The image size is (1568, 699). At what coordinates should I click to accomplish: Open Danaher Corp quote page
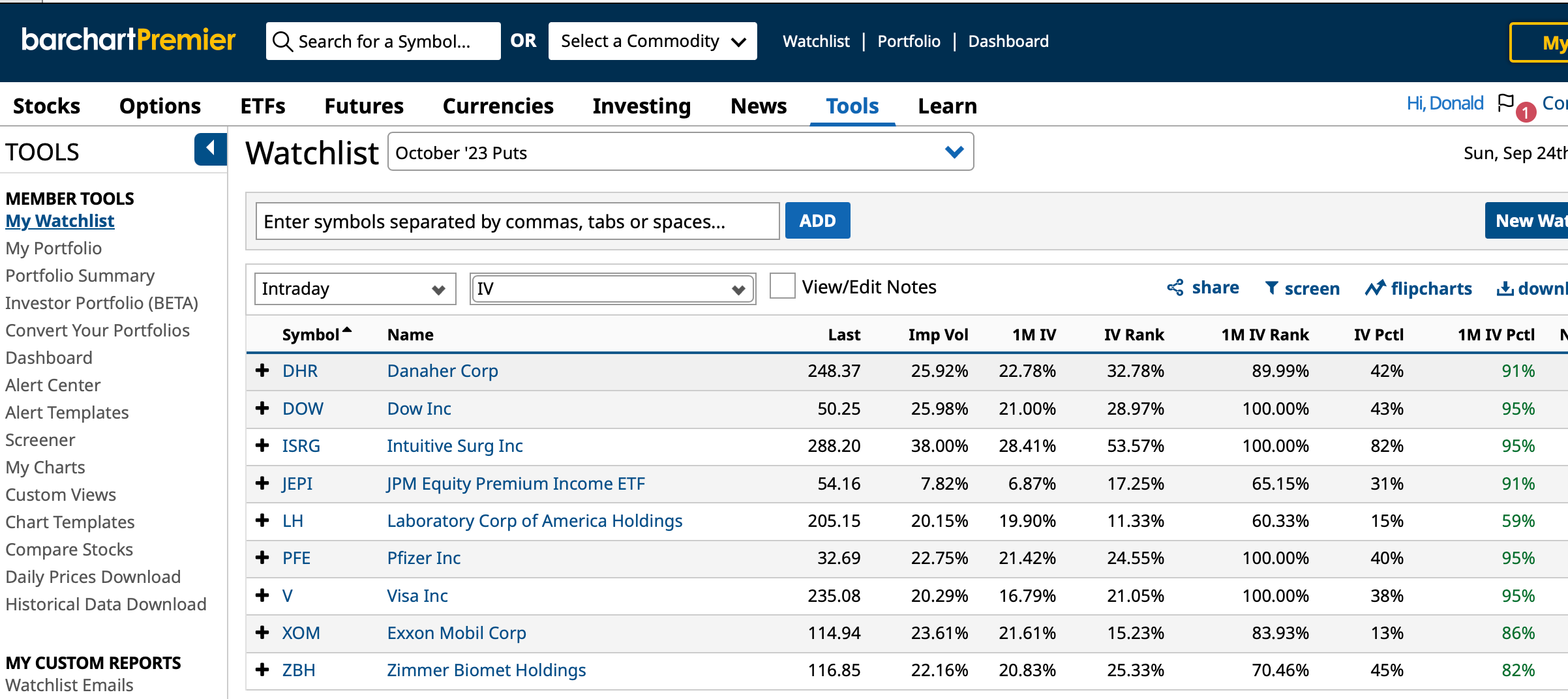coord(442,370)
